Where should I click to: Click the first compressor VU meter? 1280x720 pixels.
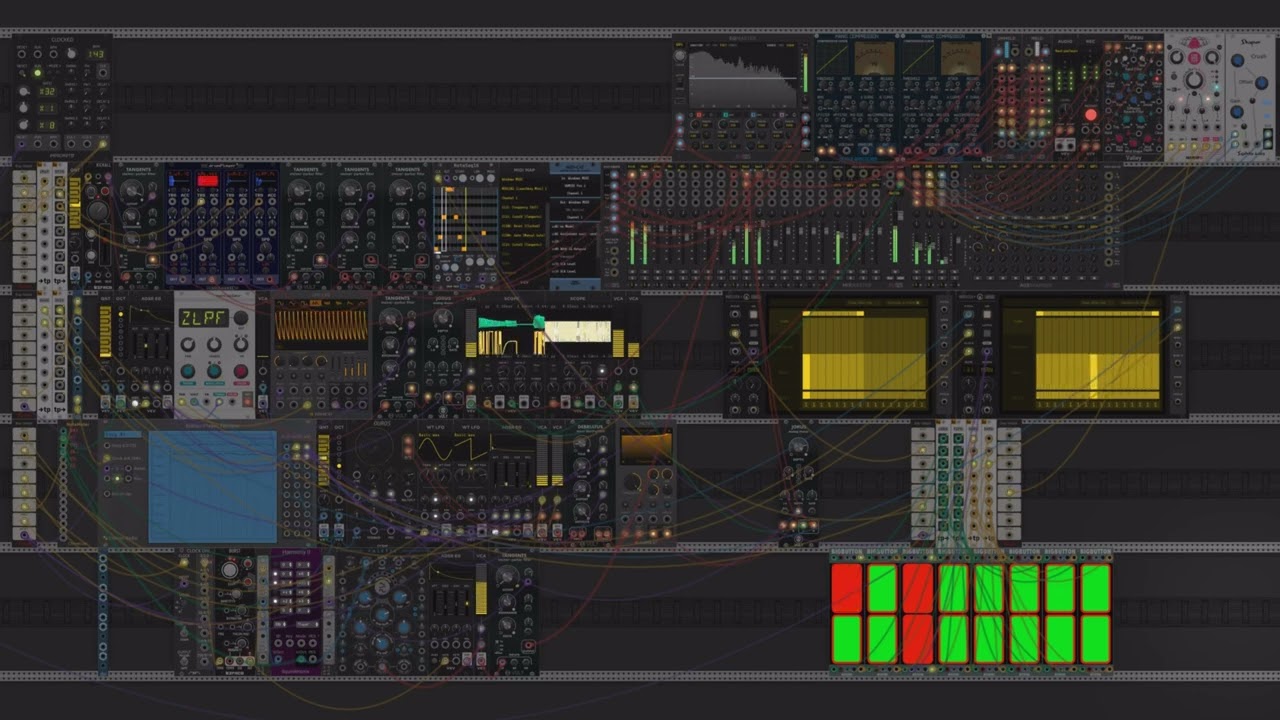(875, 60)
